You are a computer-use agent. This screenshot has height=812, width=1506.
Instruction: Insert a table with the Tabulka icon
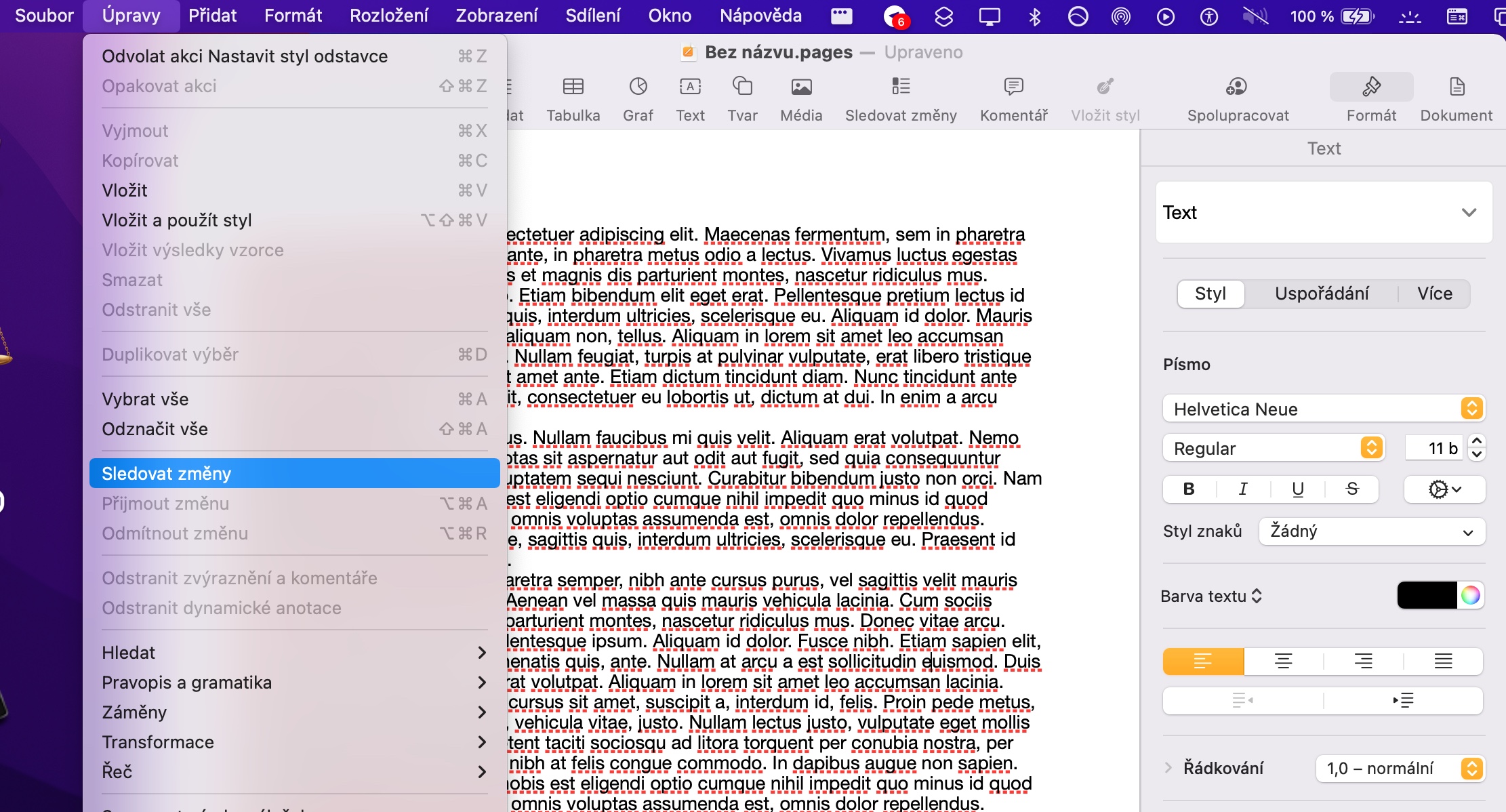(573, 87)
